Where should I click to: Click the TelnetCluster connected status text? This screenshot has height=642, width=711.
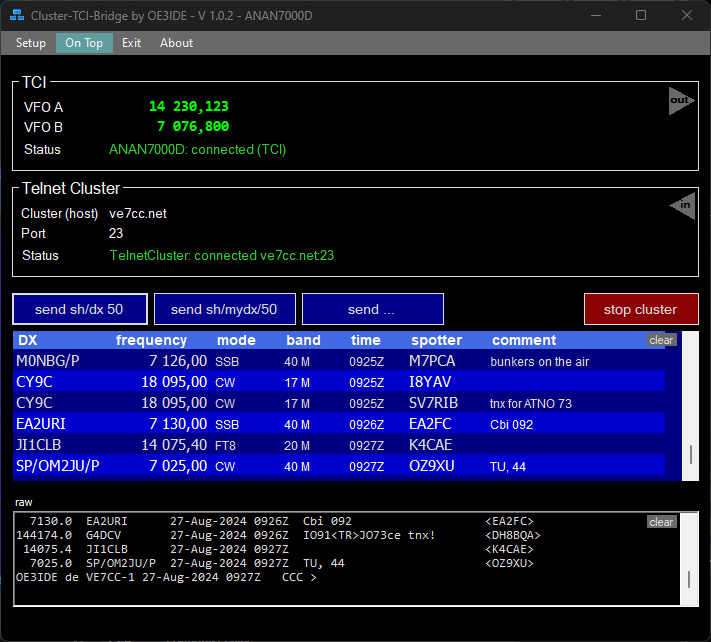(x=222, y=255)
